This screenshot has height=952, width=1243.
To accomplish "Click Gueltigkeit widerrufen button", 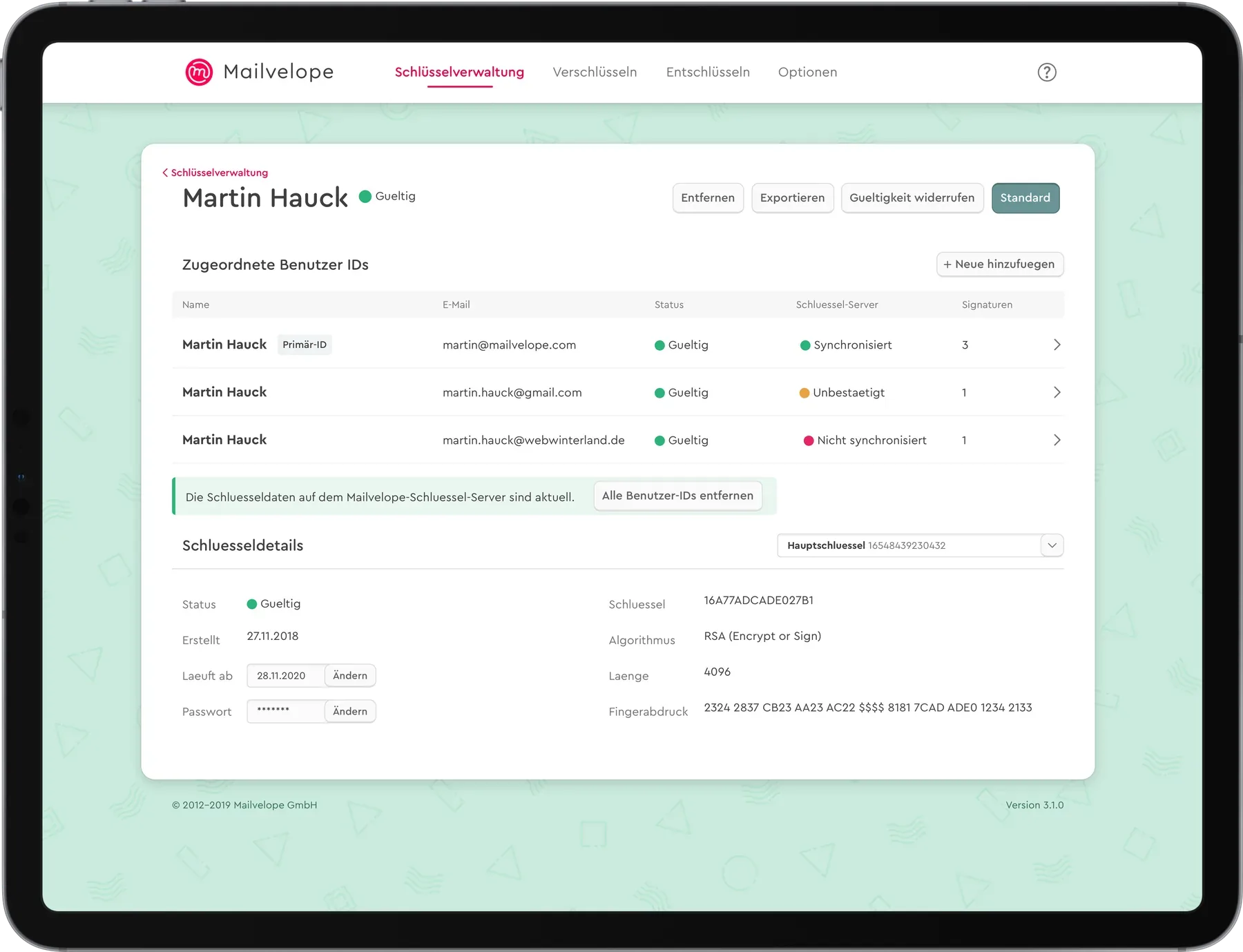I will [x=912, y=198].
